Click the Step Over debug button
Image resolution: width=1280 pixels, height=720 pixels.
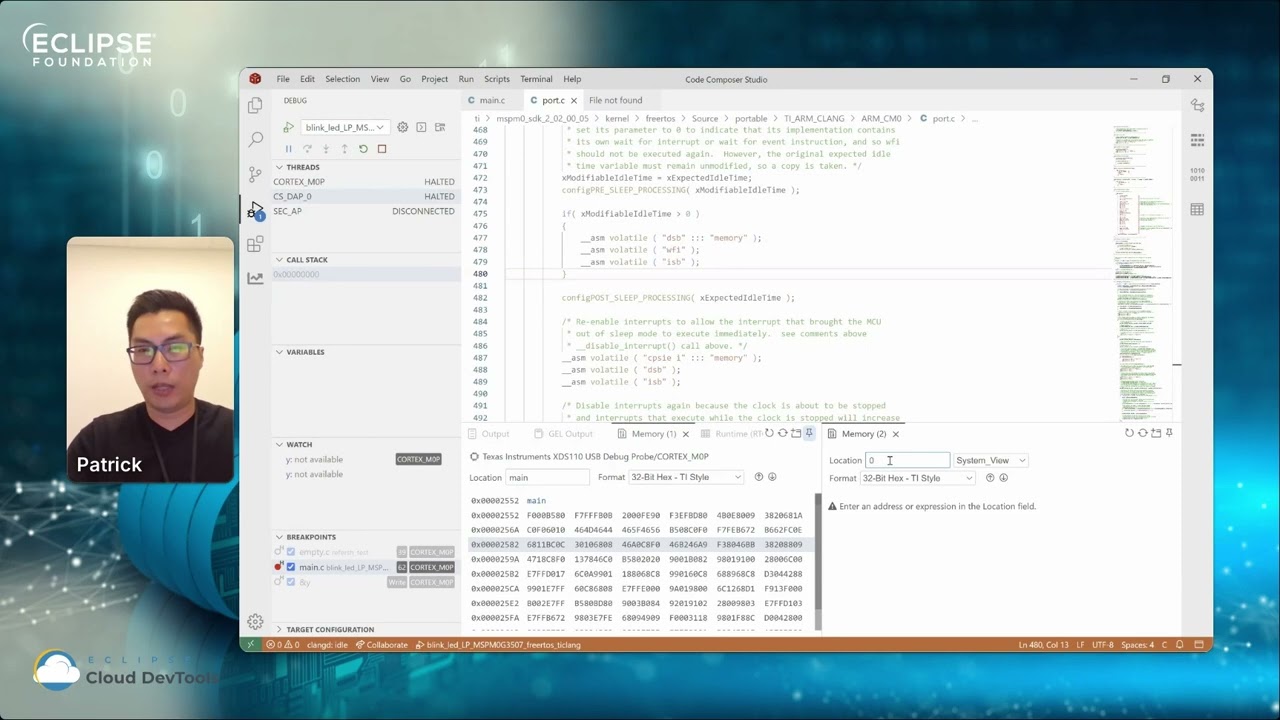[307, 149]
